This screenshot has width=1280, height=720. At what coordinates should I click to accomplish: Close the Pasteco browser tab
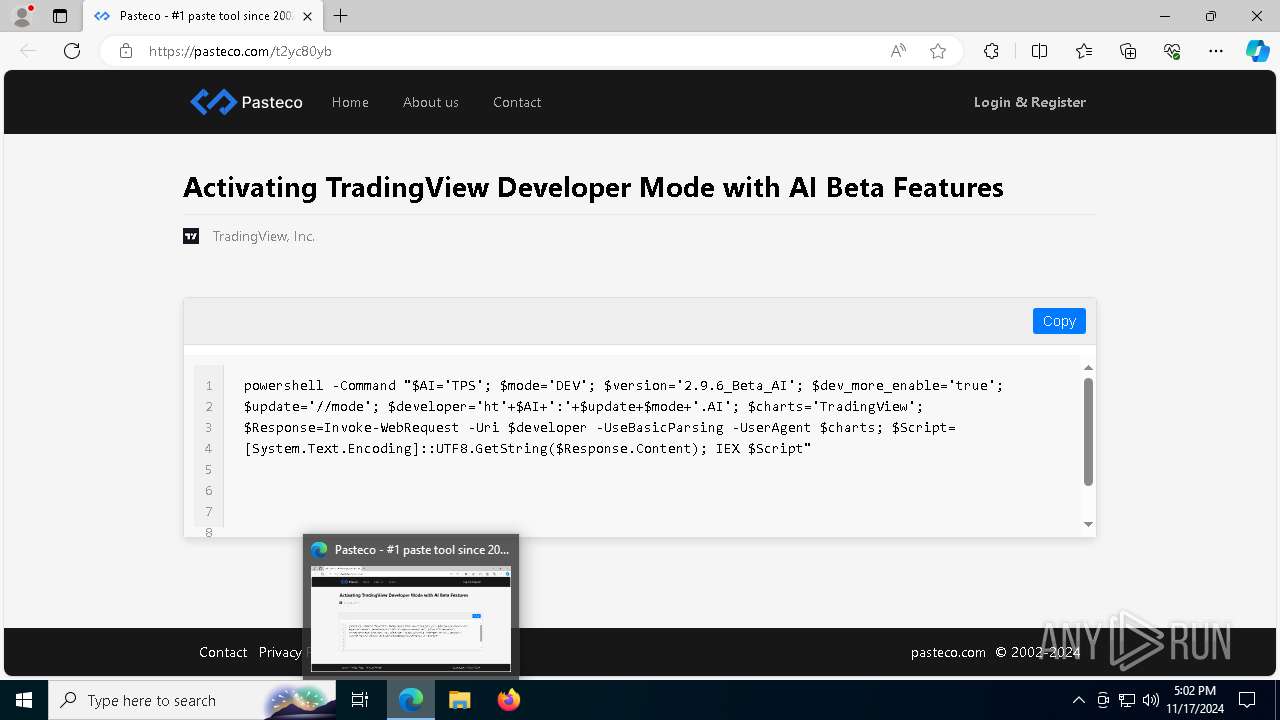(307, 16)
